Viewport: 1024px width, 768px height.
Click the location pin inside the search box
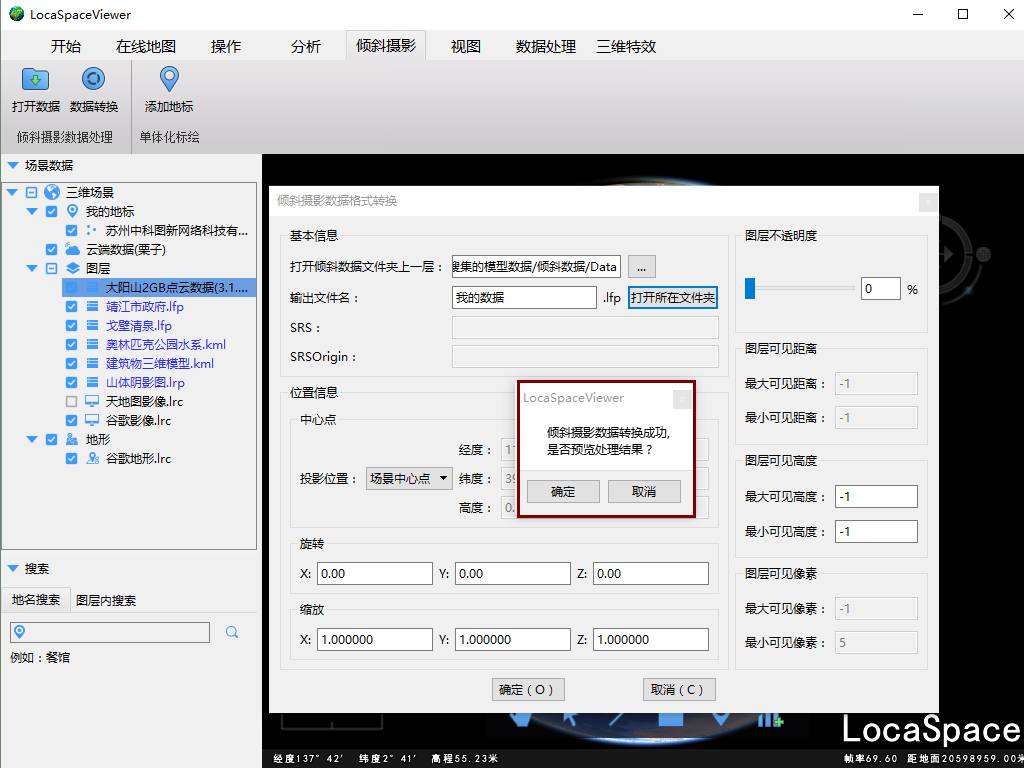tap(20, 632)
